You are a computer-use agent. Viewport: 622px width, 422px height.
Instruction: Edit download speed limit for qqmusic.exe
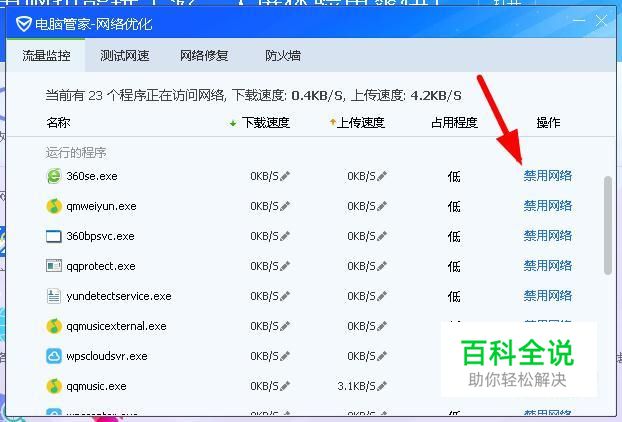click(285, 386)
